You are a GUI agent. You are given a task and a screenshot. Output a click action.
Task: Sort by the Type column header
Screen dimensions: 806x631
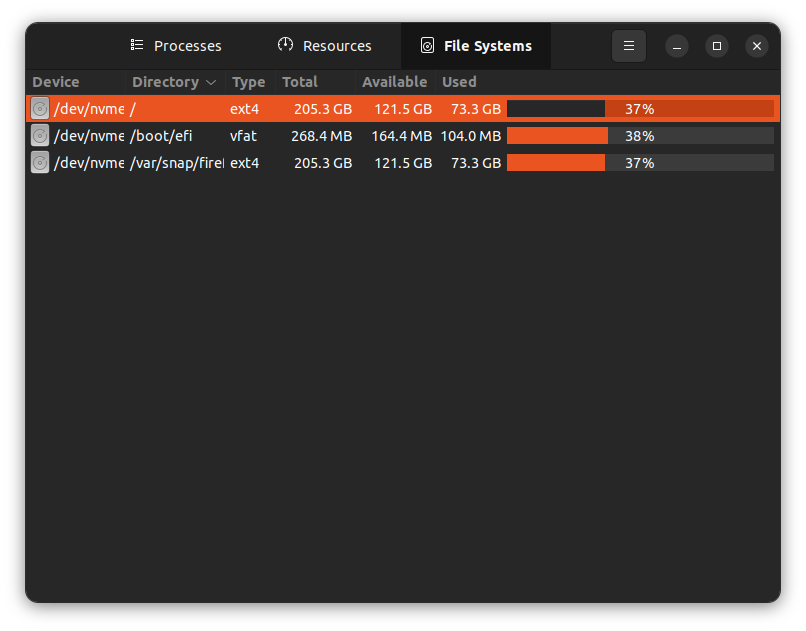pyautogui.click(x=249, y=82)
